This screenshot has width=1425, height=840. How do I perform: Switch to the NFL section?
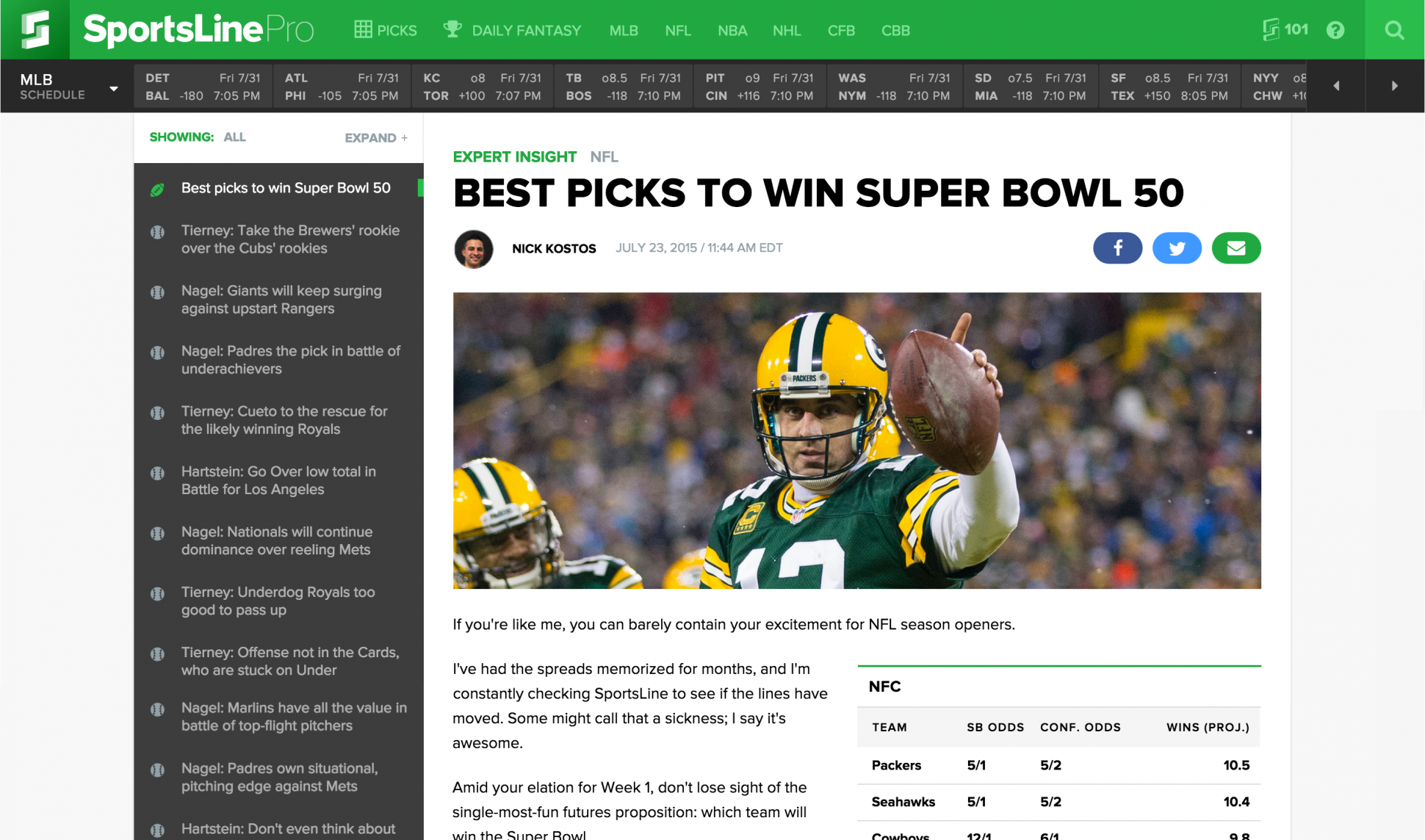677,30
